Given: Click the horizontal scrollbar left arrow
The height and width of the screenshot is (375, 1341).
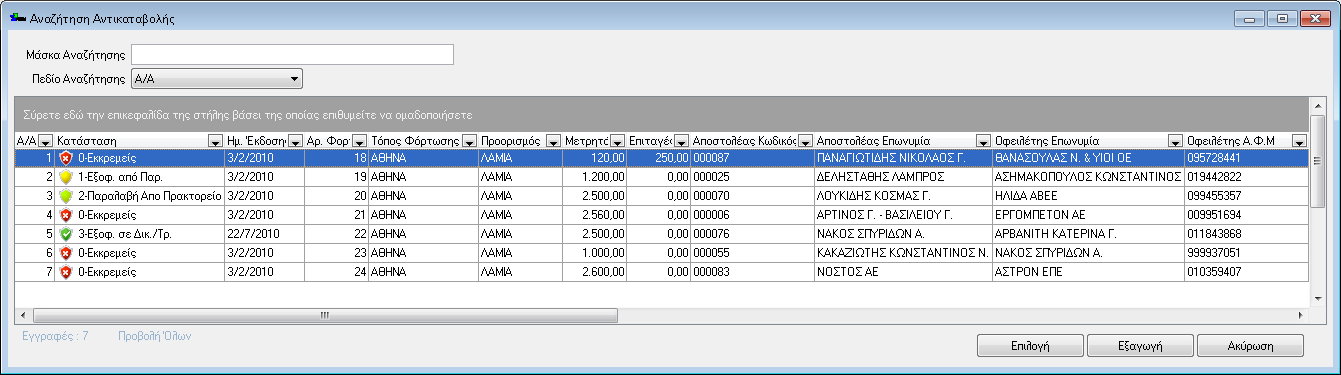Looking at the screenshot, I should (x=22, y=315).
